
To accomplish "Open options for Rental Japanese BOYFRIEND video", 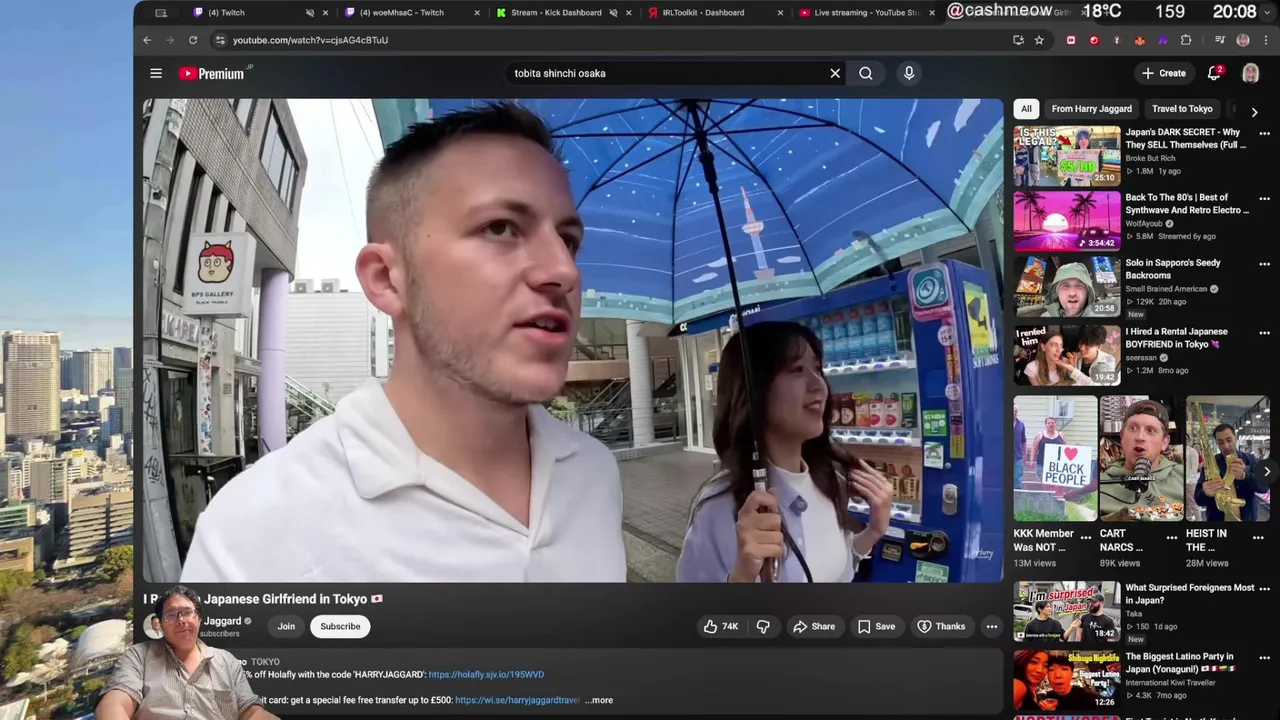I will pyautogui.click(x=1265, y=333).
